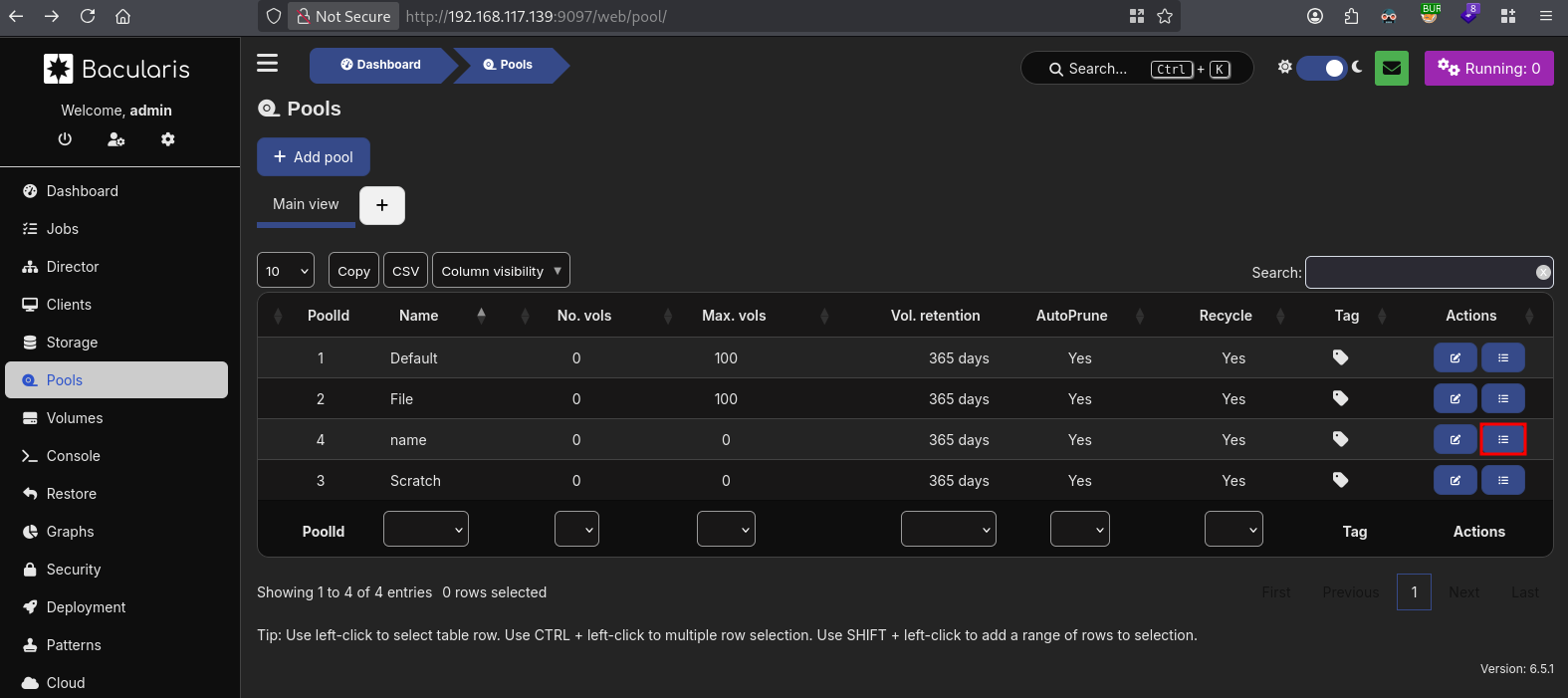This screenshot has height=698, width=1568.
Task: Click the Add pool button
Action: coord(313,157)
